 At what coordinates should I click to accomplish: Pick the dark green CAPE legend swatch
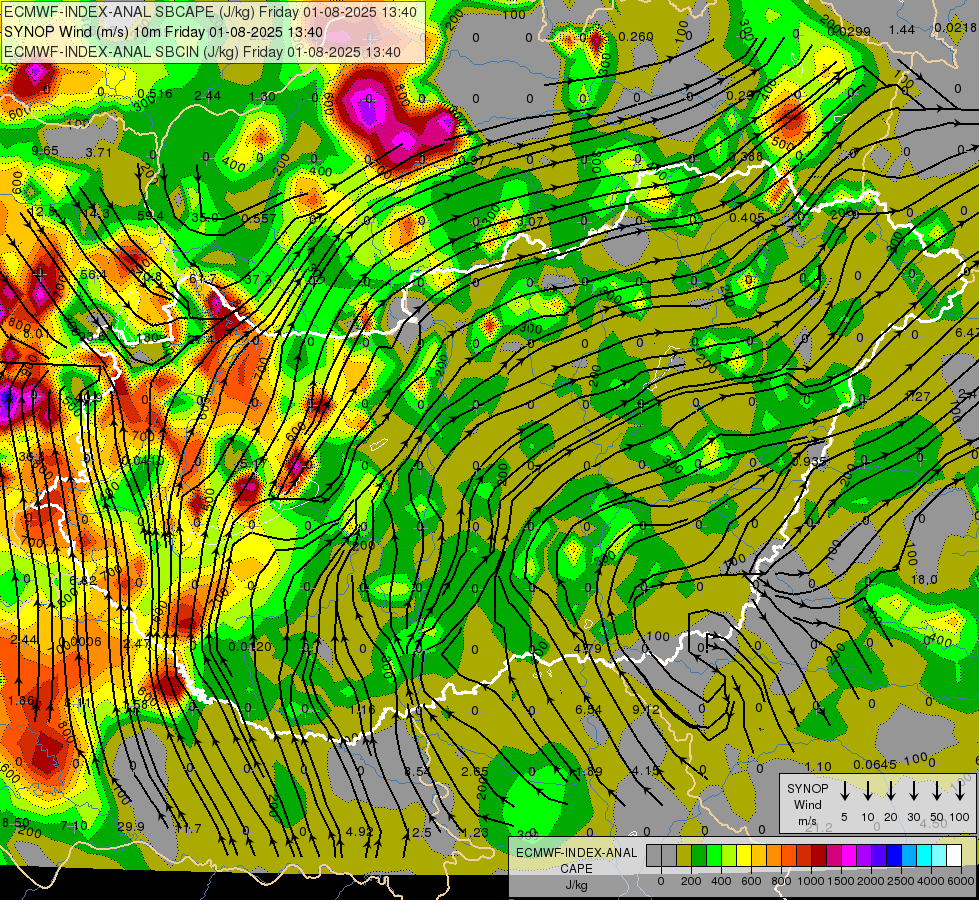point(699,855)
